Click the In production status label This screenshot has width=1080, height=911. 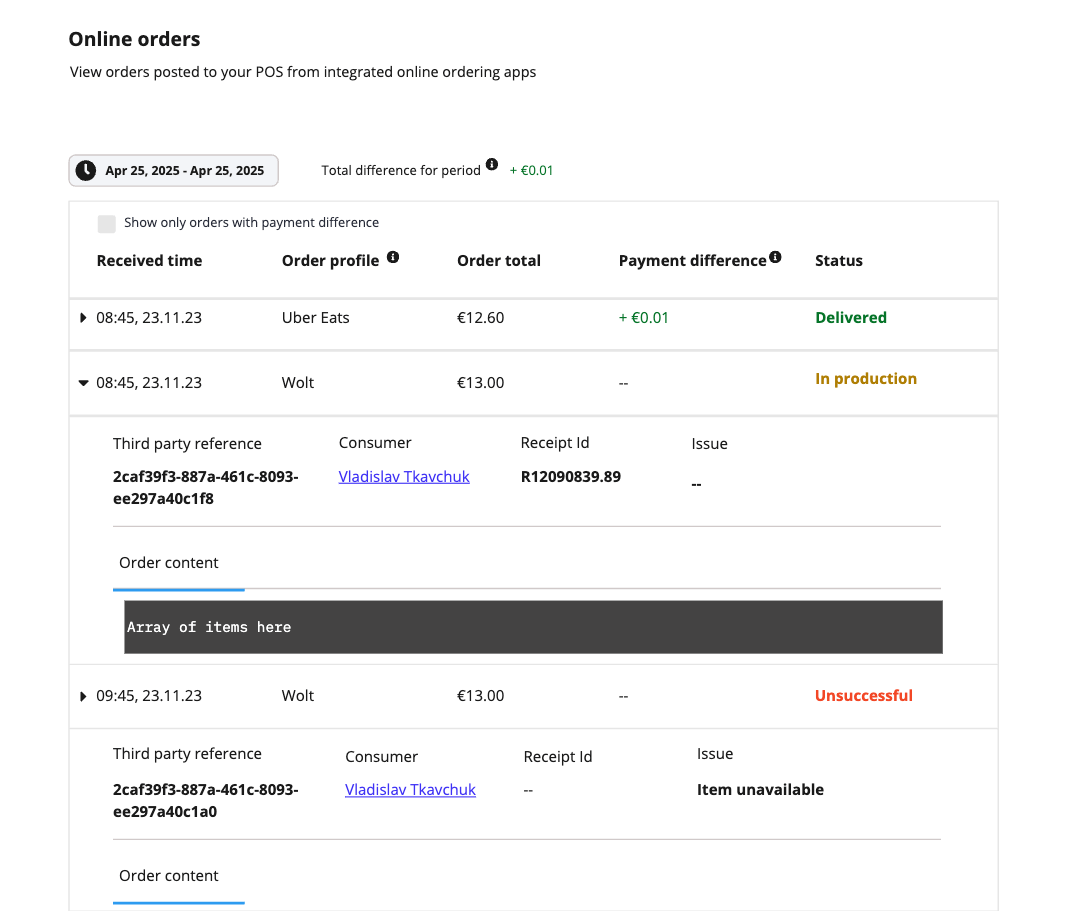click(866, 379)
